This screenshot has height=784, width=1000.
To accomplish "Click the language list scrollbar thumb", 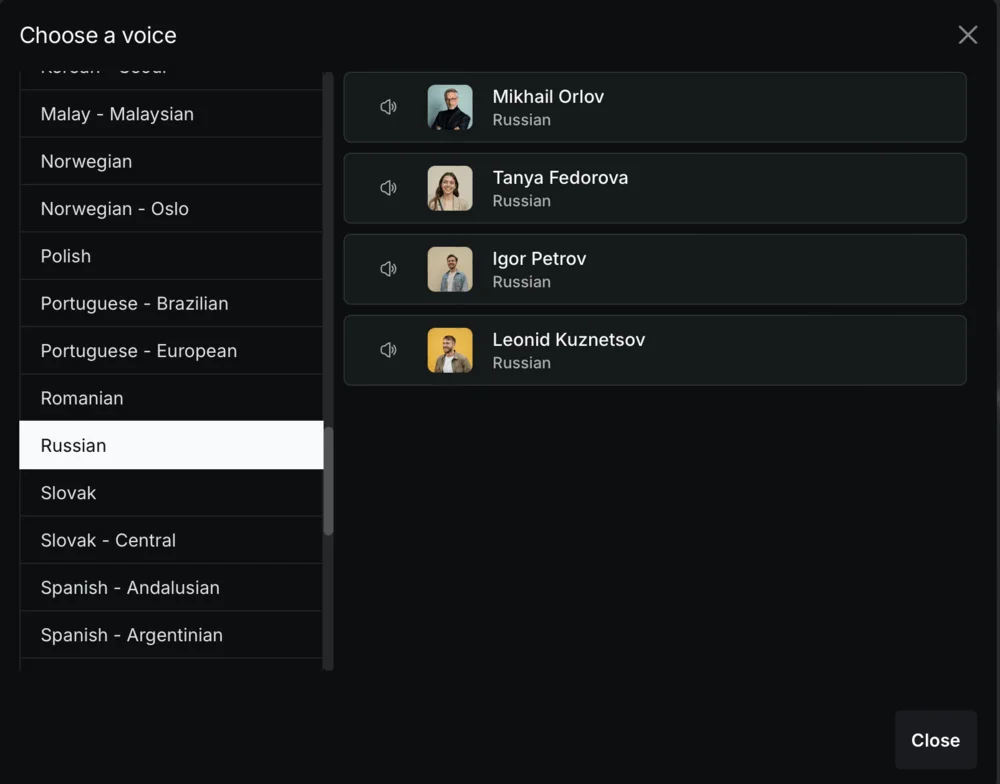I will tap(328, 480).
